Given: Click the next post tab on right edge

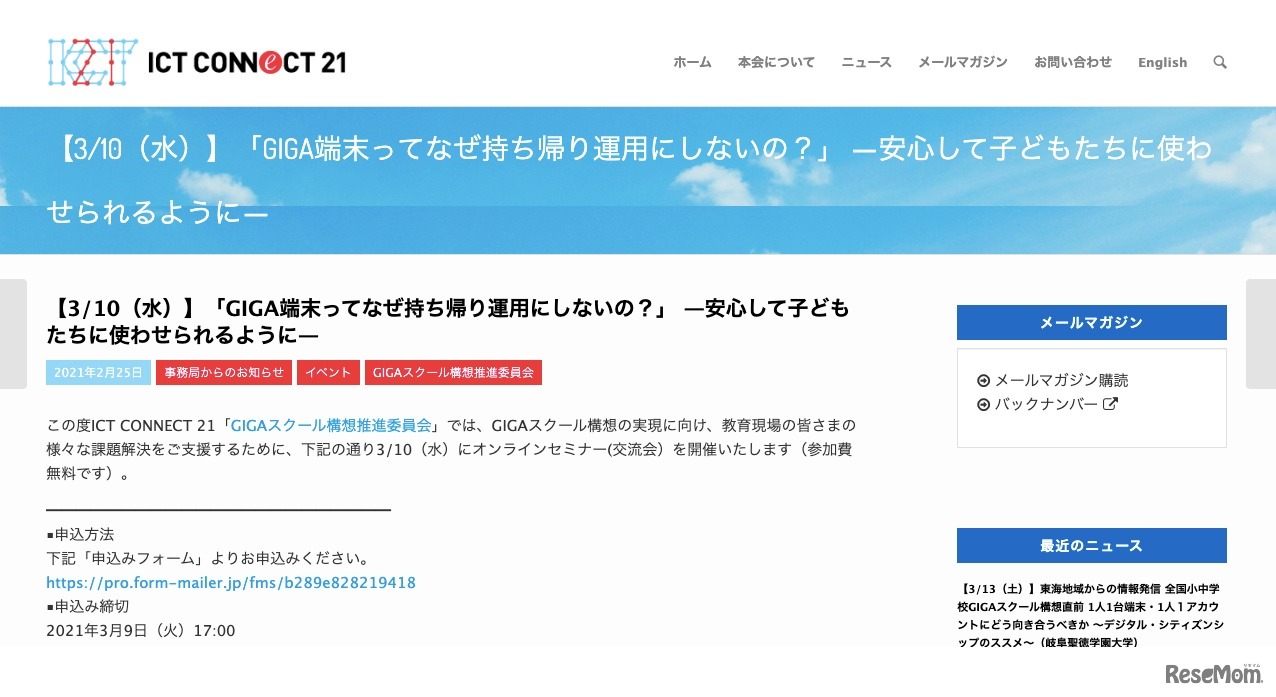Looking at the screenshot, I should 1261,334.
